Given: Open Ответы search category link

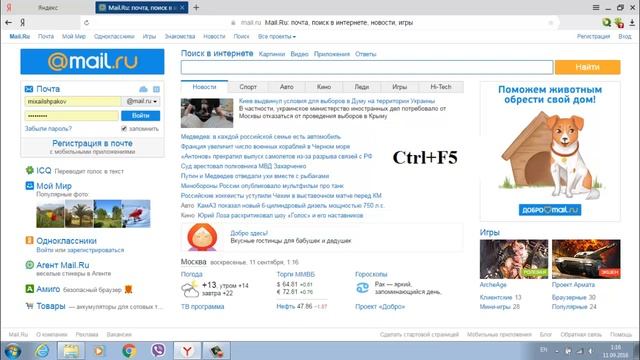Looking at the screenshot, I should click(365, 54).
